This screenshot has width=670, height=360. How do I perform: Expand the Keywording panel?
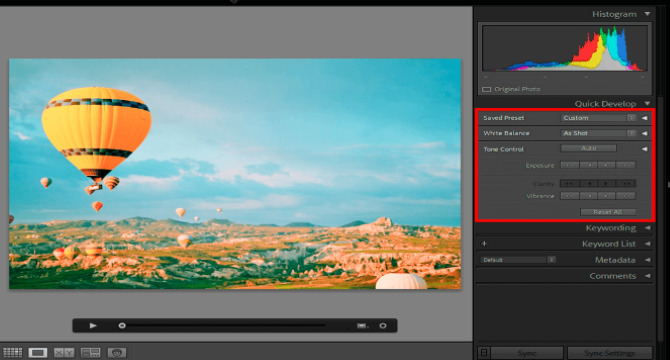(648, 228)
